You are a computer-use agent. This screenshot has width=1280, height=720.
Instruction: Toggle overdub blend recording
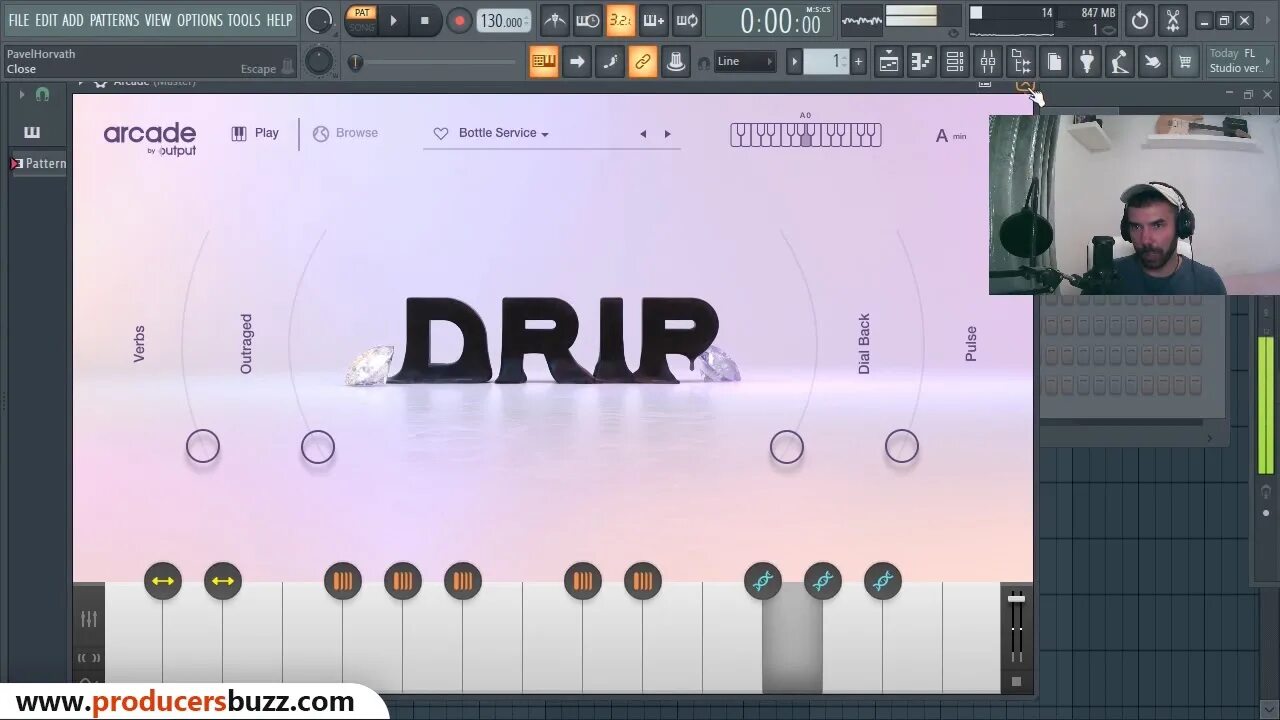[x=654, y=20]
